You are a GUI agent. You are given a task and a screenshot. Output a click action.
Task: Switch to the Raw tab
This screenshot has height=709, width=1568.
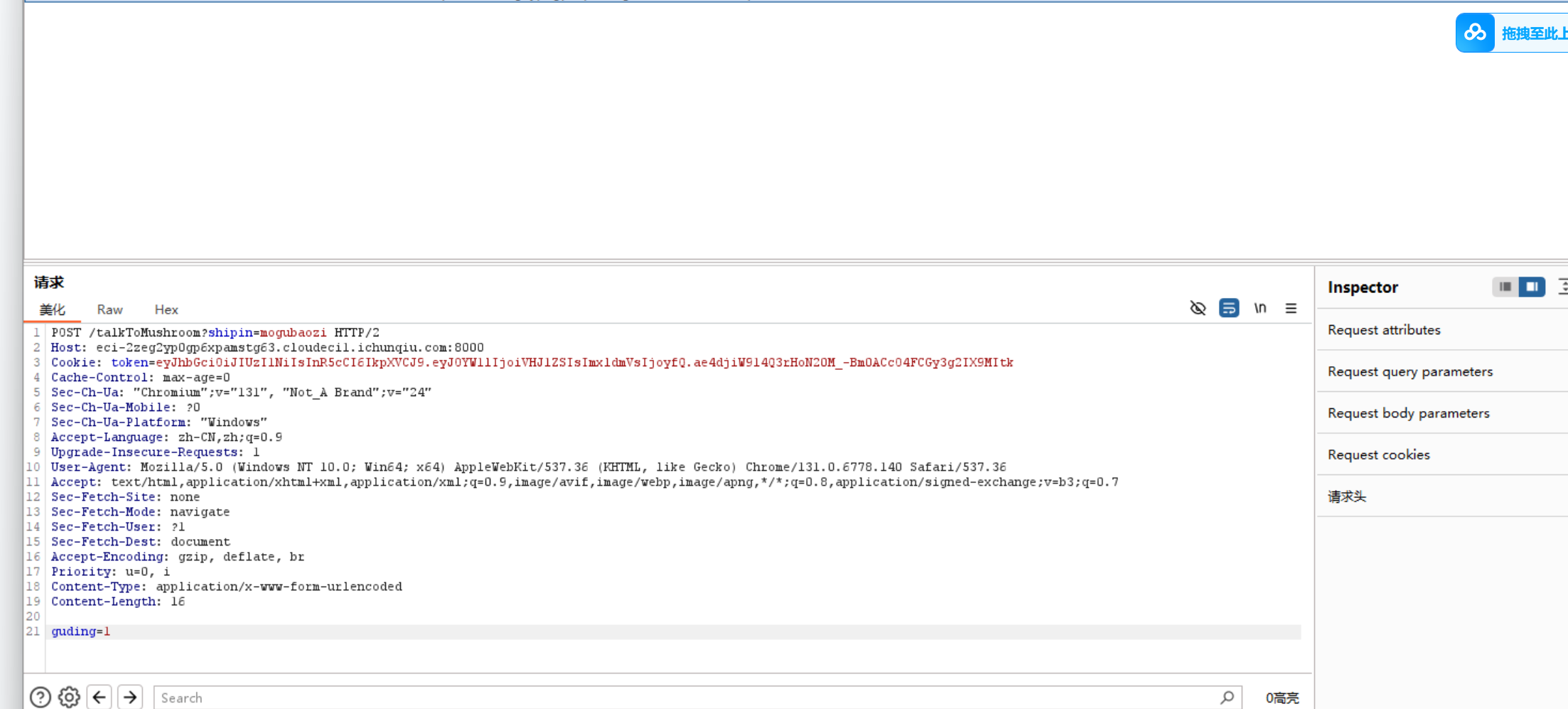[109, 309]
